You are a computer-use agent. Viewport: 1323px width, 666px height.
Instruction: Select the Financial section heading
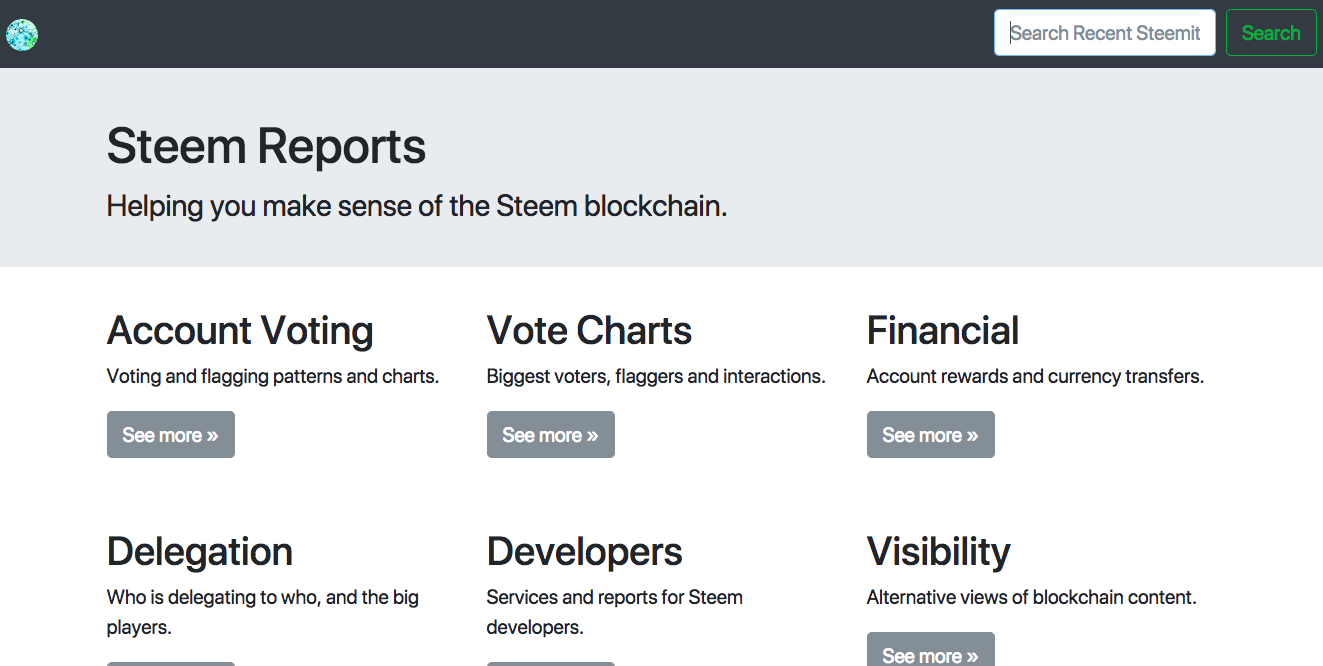pyautogui.click(x=942, y=331)
